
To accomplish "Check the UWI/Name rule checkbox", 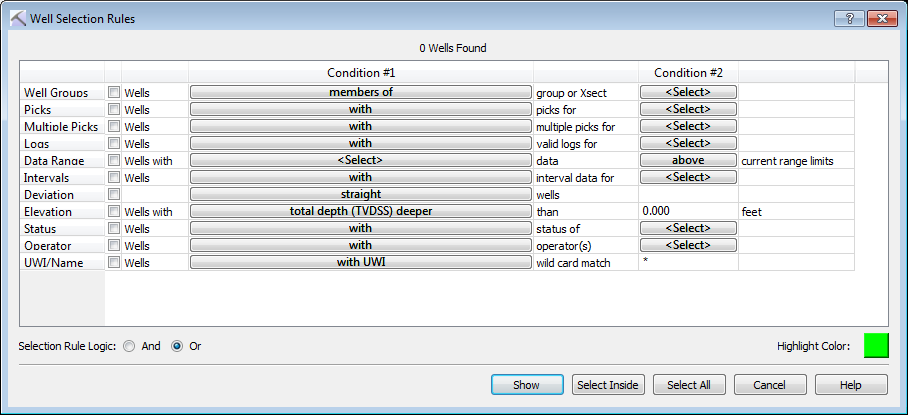I will pyautogui.click(x=114, y=262).
